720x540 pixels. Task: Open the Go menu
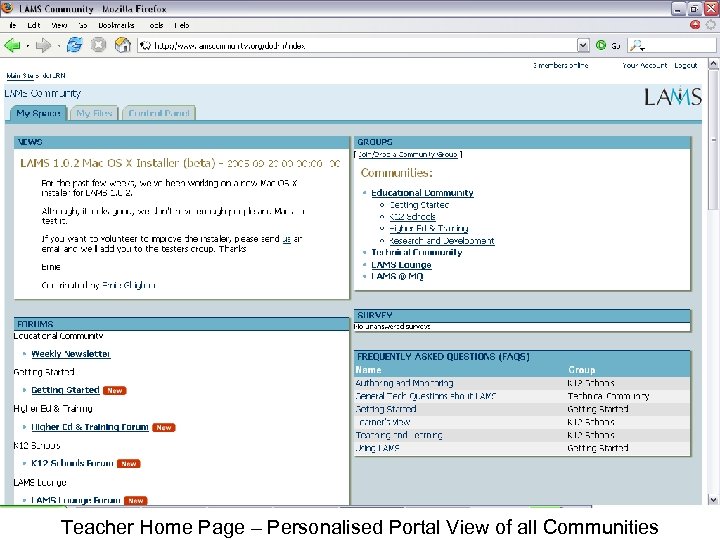83,25
